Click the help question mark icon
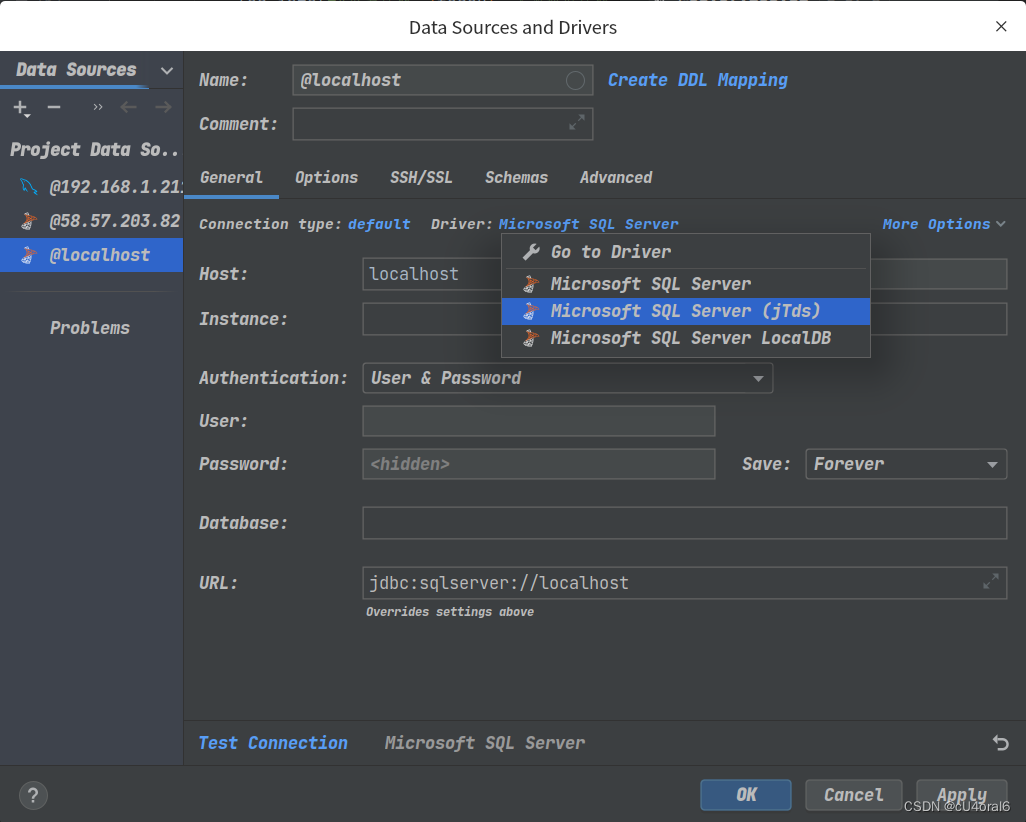This screenshot has height=822, width=1026. click(x=33, y=795)
